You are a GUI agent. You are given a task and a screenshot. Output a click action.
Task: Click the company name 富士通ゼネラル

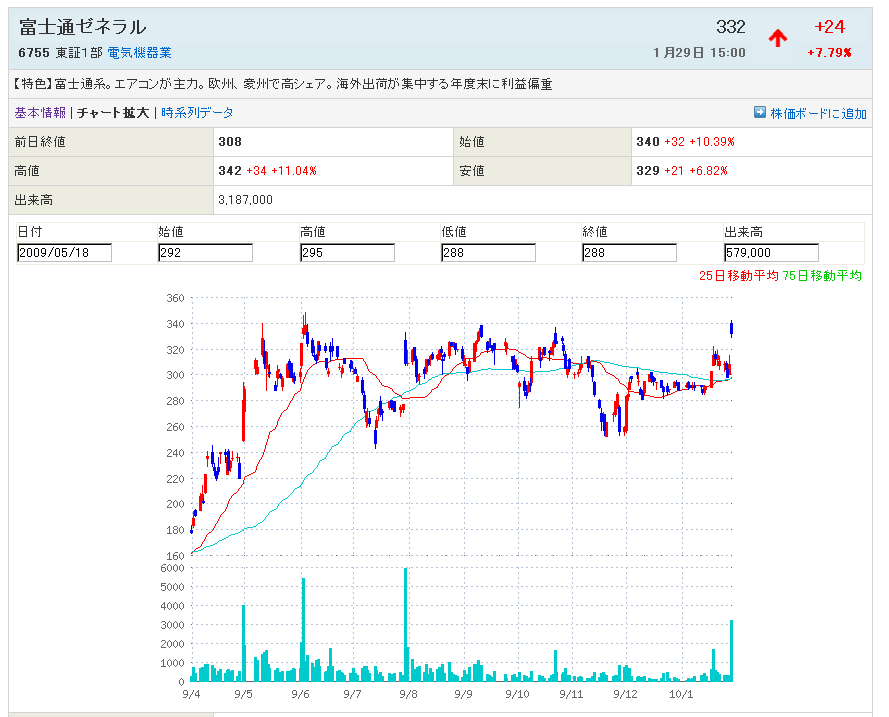(x=83, y=27)
